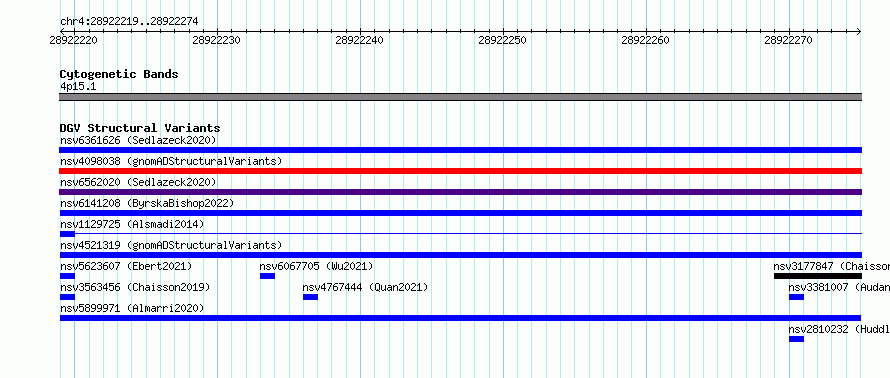
Task: Open the nsv1129725 (Alsmadi2014) label
Action: pyautogui.click(x=132, y=224)
